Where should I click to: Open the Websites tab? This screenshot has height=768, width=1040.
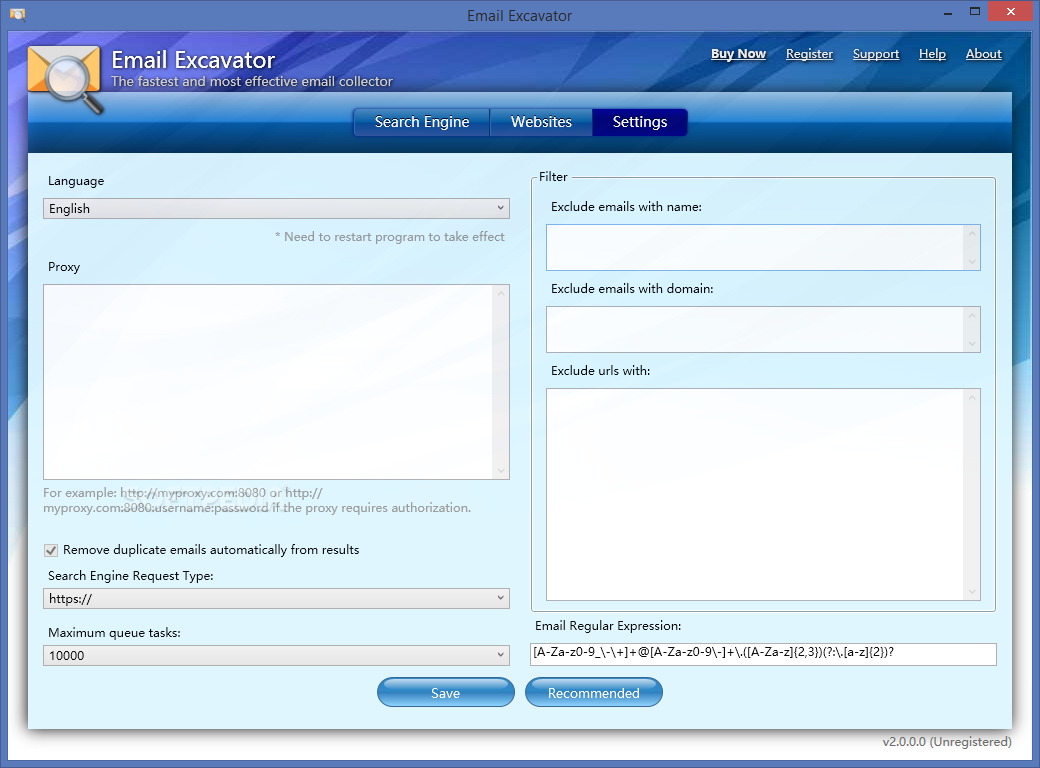coord(541,122)
